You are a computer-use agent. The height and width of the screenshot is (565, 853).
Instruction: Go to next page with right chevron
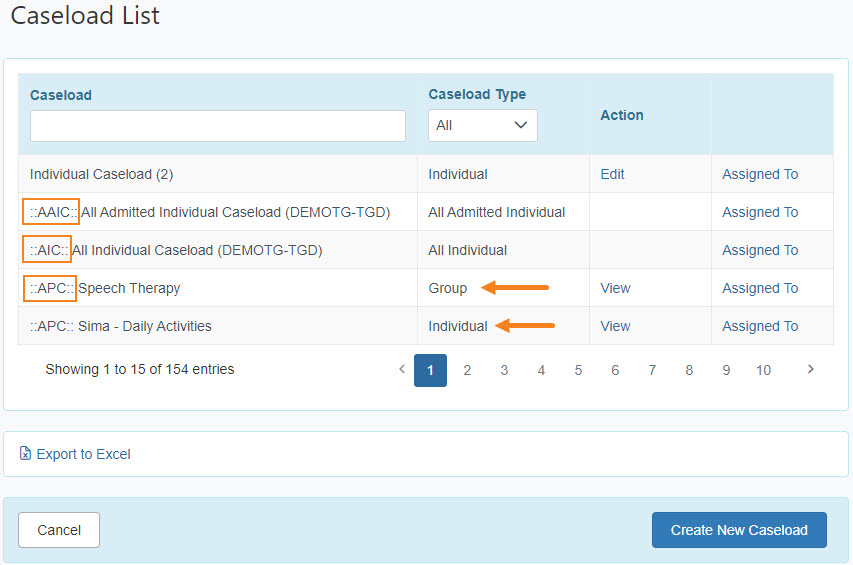click(811, 369)
